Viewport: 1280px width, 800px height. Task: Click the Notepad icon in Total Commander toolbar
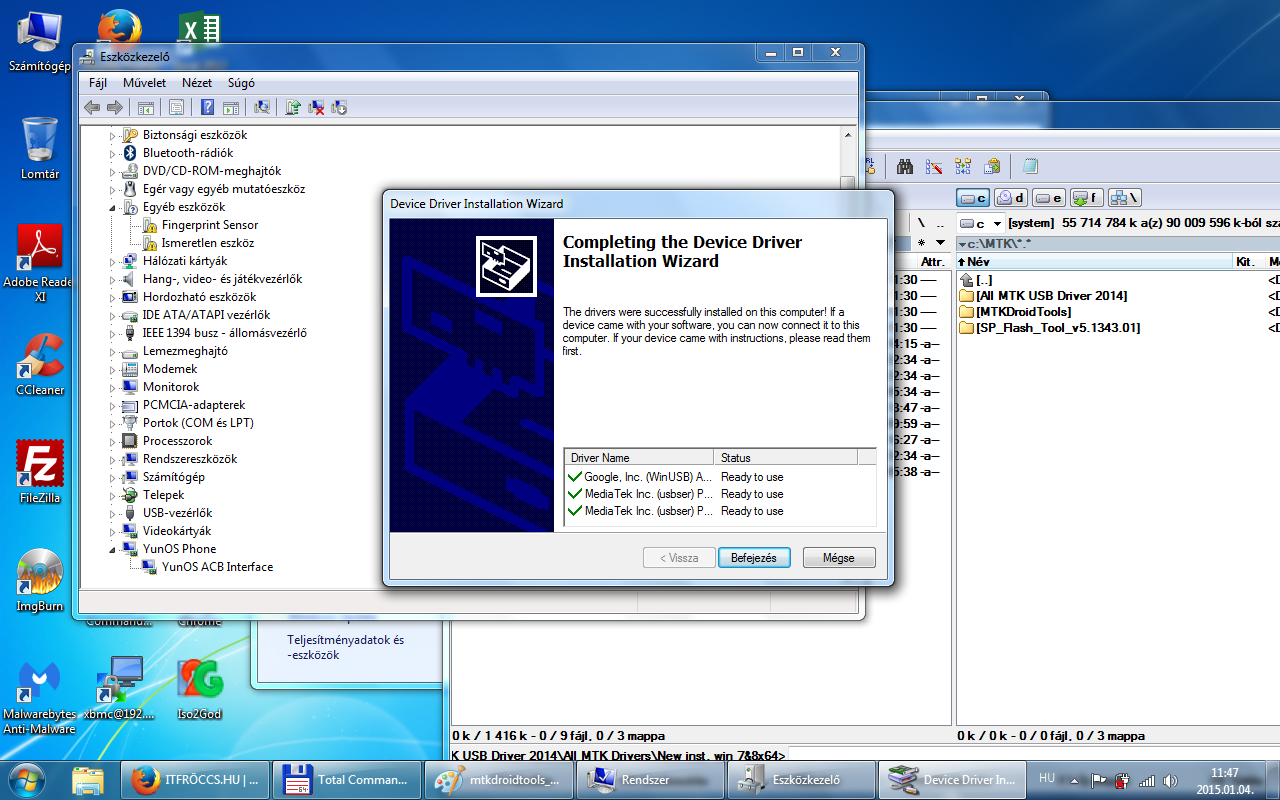click(1030, 166)
